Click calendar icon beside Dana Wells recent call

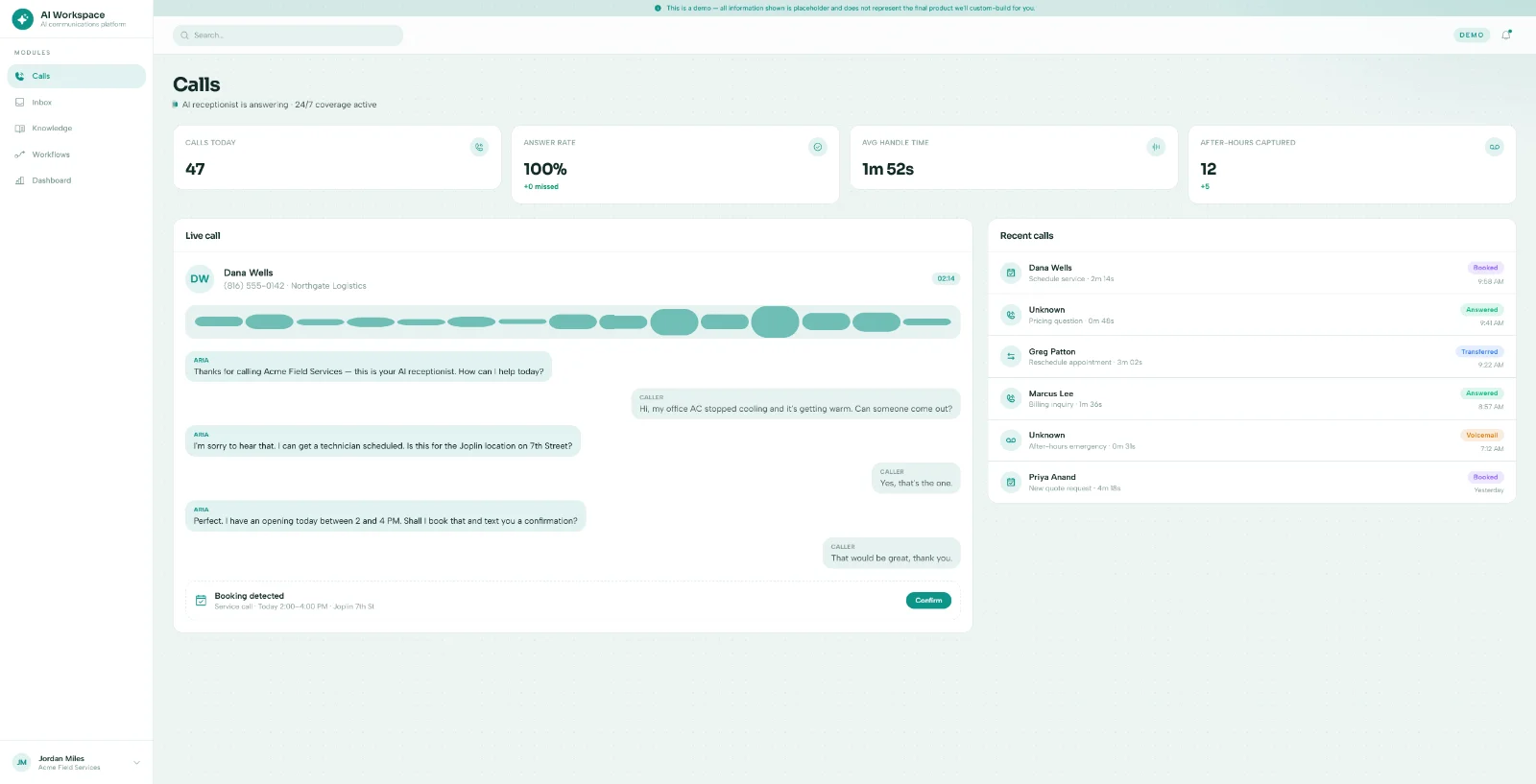coord(1011,273)
